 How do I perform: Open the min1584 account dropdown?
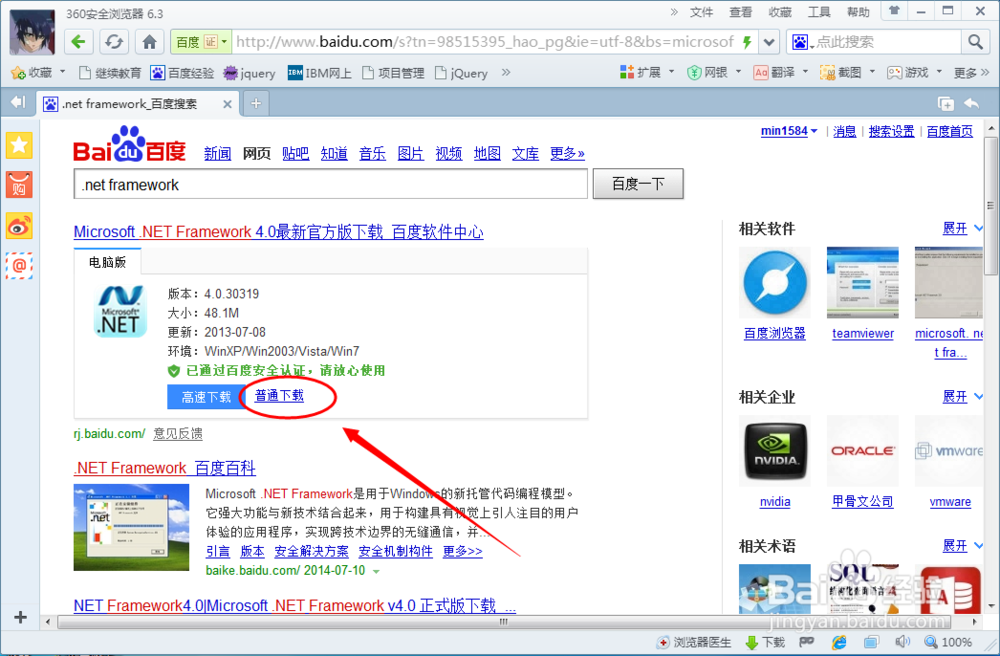pyautogui.click(x=789, y=131)
